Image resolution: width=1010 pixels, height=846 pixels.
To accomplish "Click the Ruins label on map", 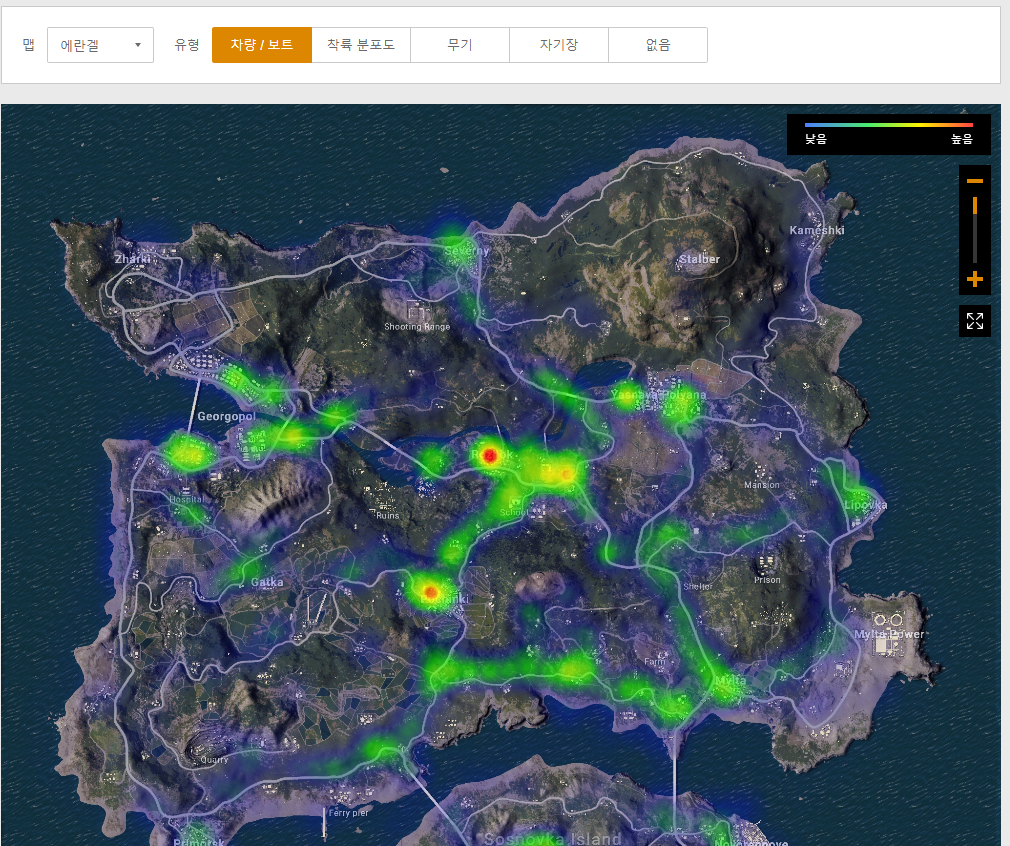I will [x=388, y=515].
